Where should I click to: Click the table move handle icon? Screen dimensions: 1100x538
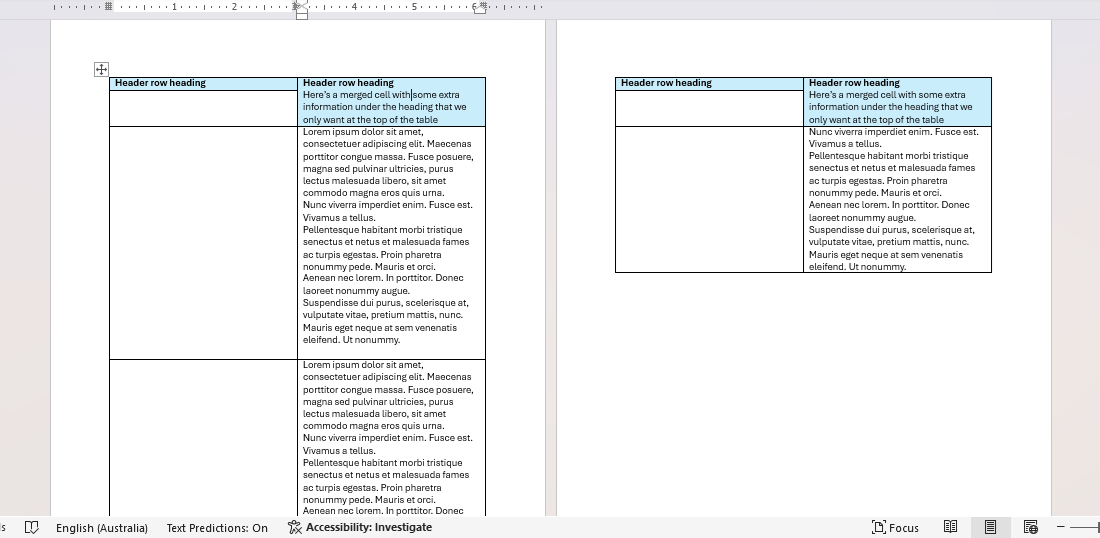(101, 69)
